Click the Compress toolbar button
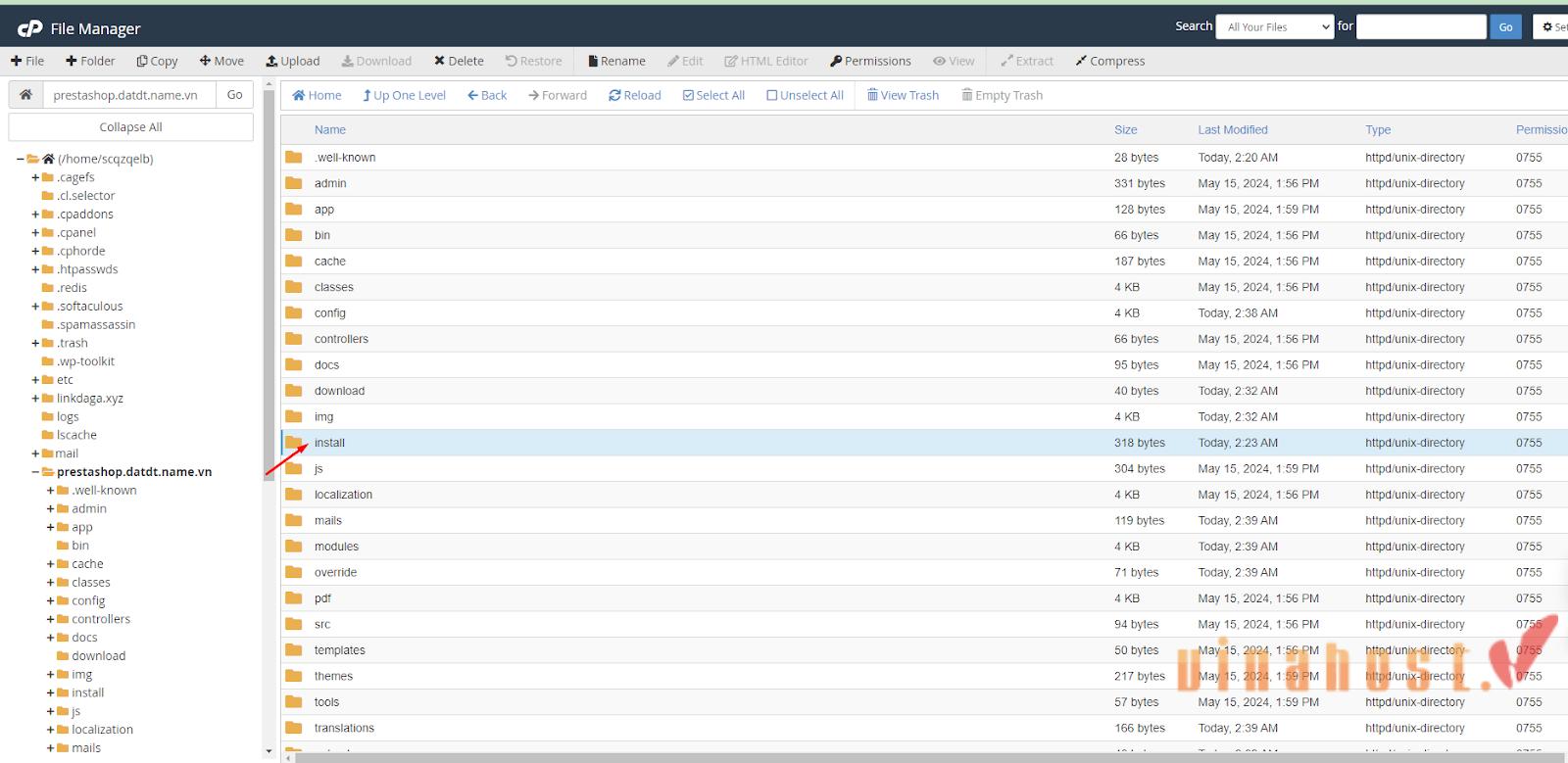 coord(1109,61)
